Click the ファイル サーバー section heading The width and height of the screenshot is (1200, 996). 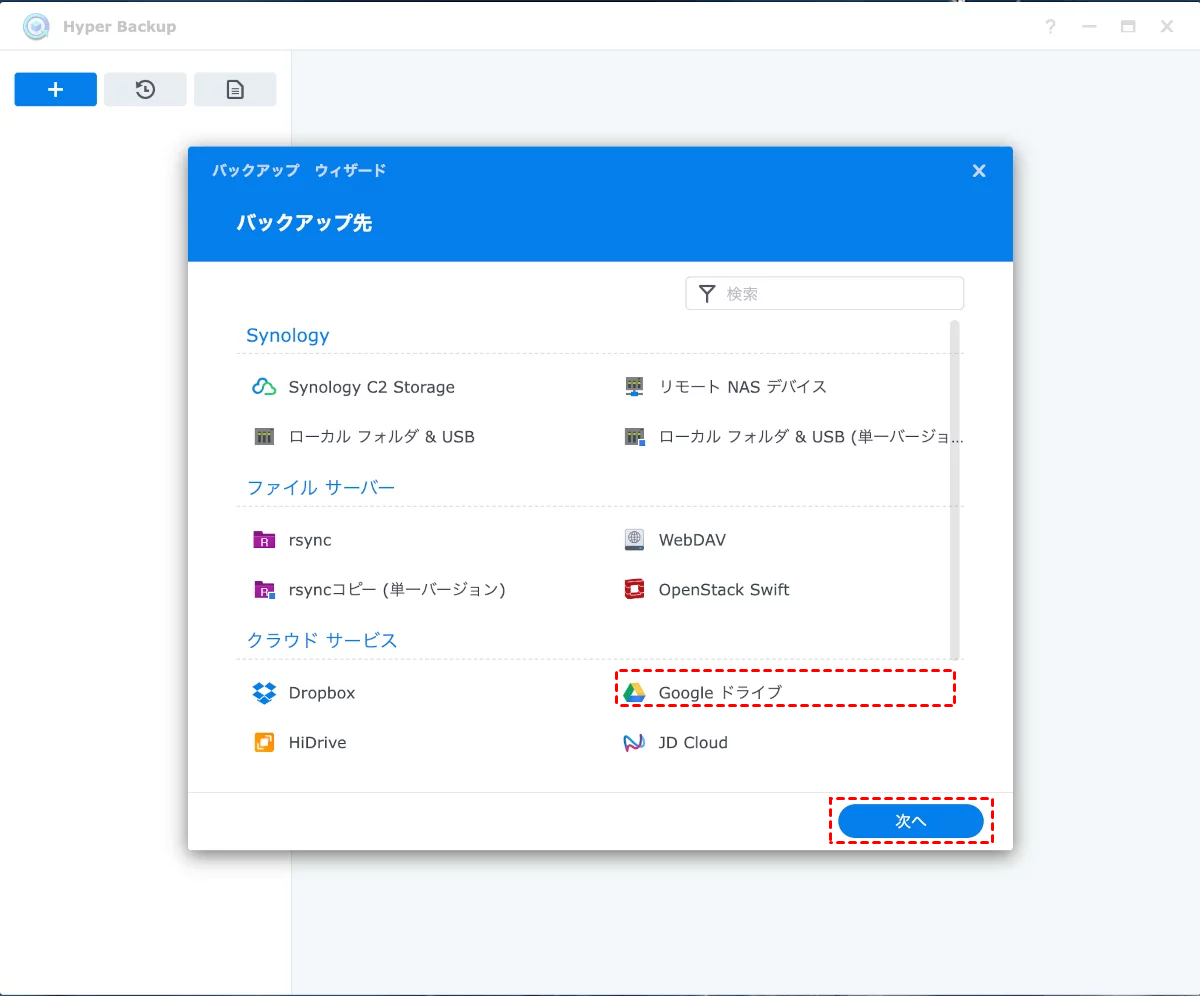click(321, 488)
